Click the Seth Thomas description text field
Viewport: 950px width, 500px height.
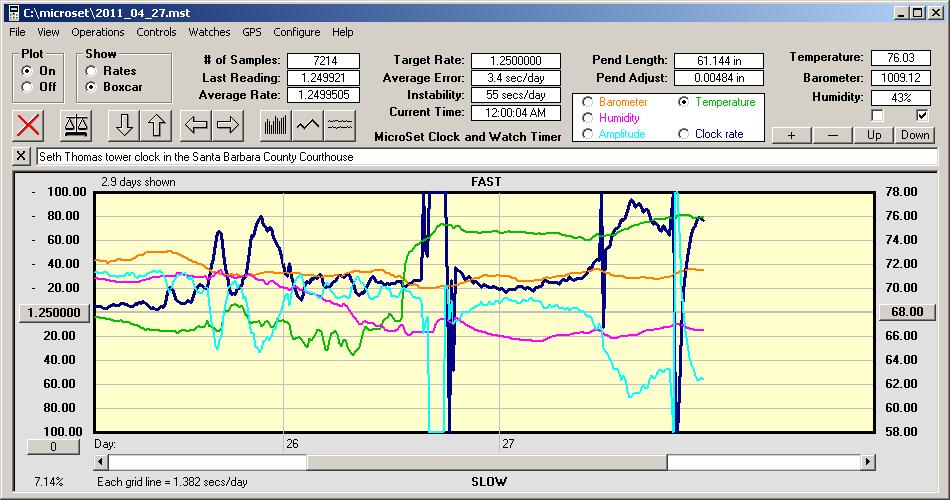pyautogui.click(x=487, y=156)
